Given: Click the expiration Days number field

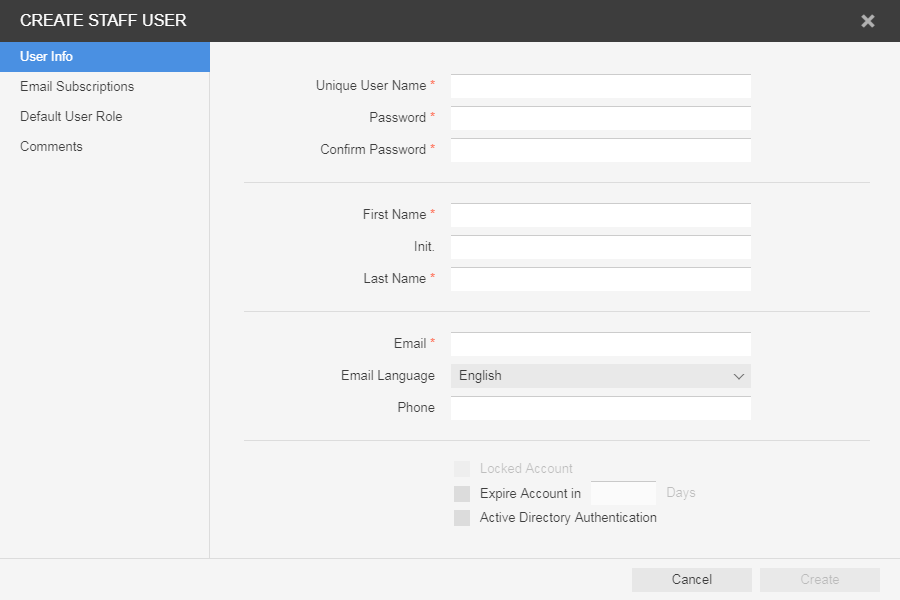Looking at the screenshot, I should (623, 493).
